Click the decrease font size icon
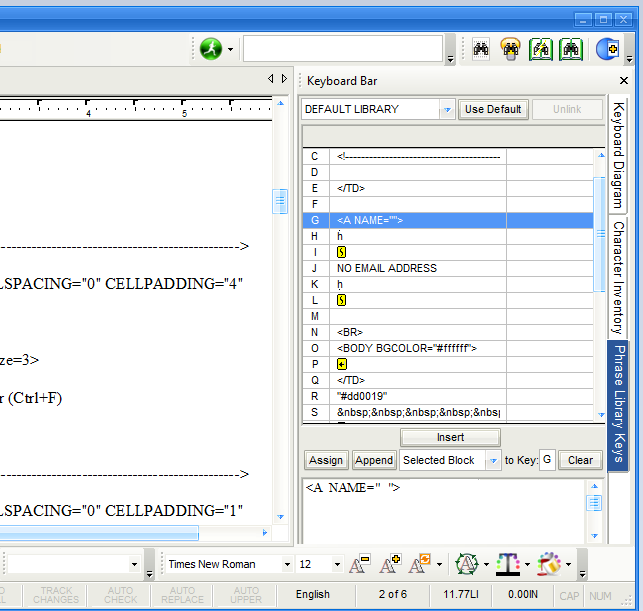The width and height of the screenshot is (643, 611). pyautogui.click(x=359, y=565)
